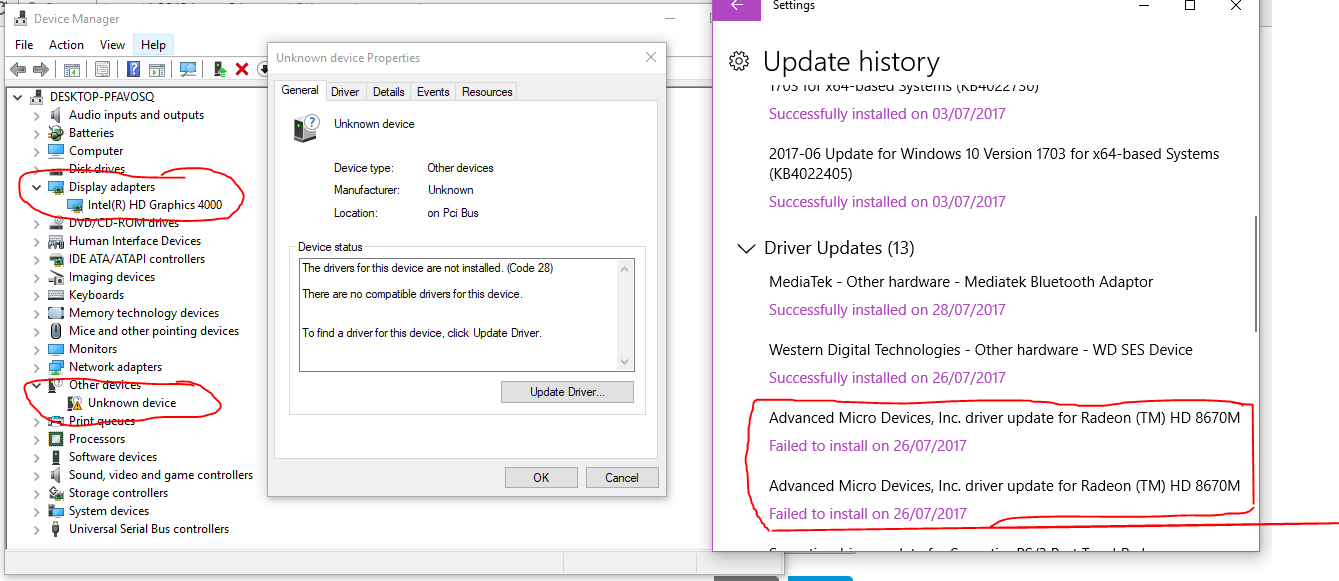Click MediaTek Bluetooth Adaptor update entry text
Screen dimensions: 1339x581
point(961,282)
